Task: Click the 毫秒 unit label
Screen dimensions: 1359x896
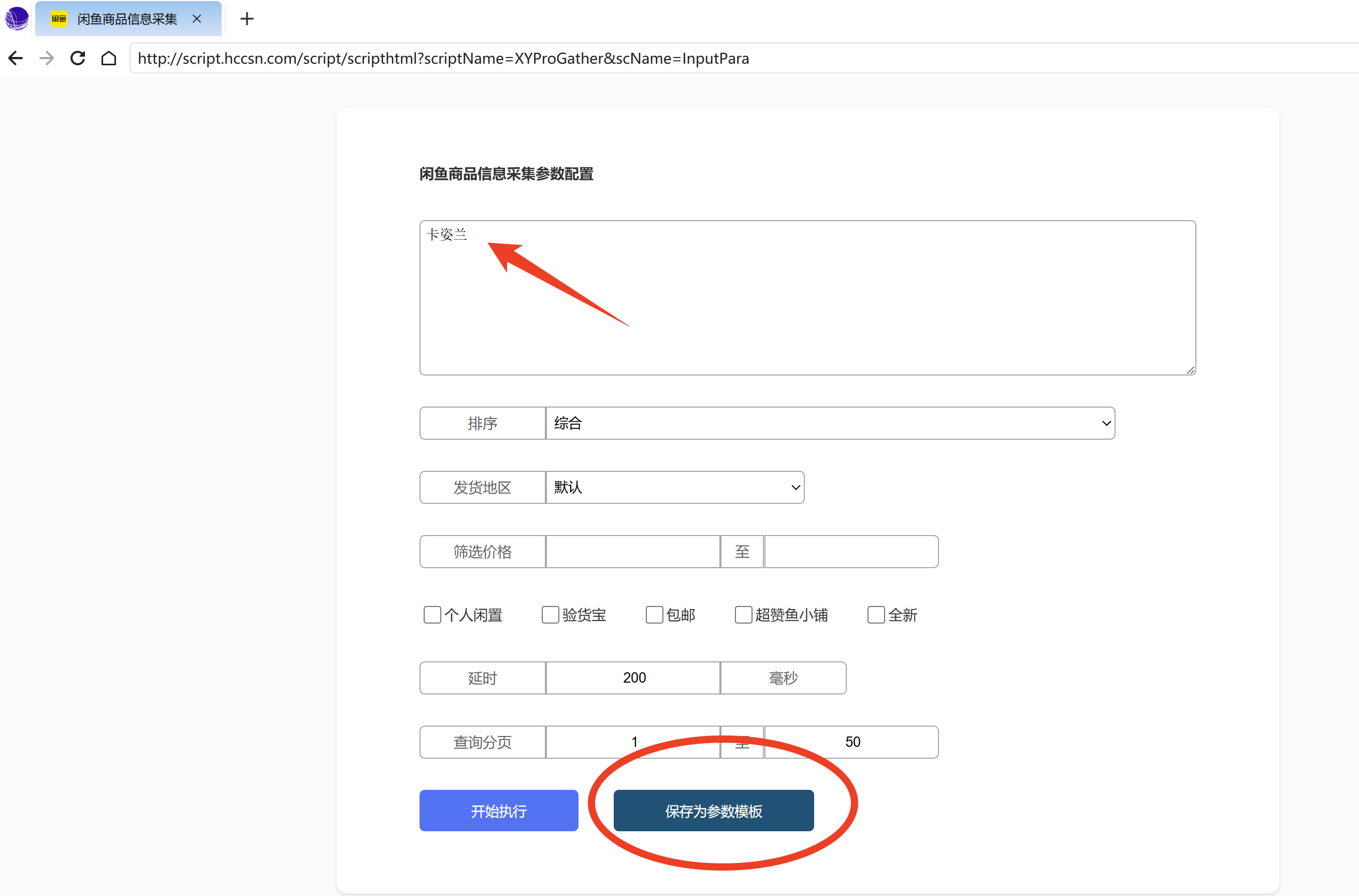Action: point(783,678)
